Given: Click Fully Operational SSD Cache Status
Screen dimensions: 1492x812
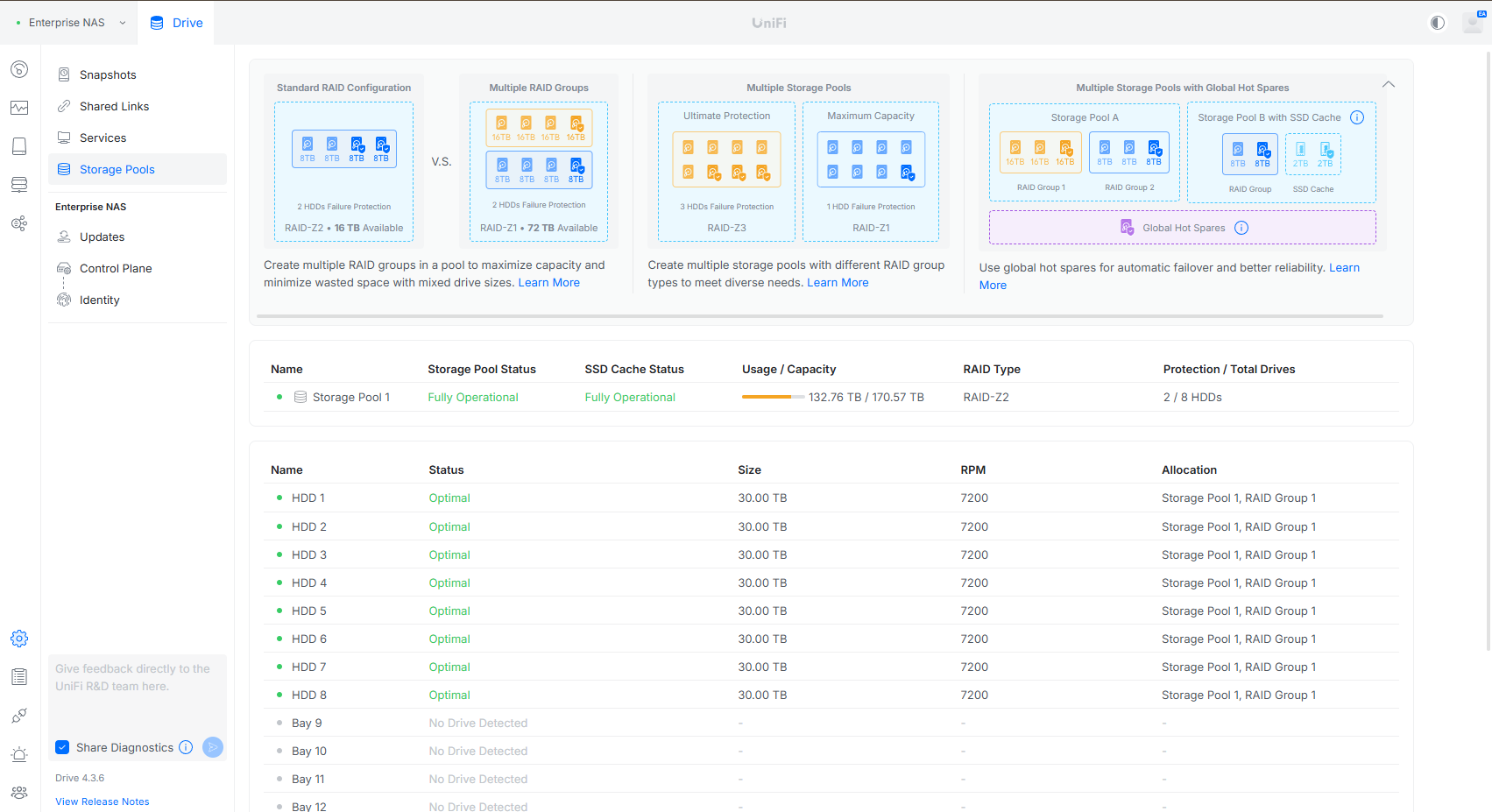Looking at the screenshot, I should [x=630, y=397].
